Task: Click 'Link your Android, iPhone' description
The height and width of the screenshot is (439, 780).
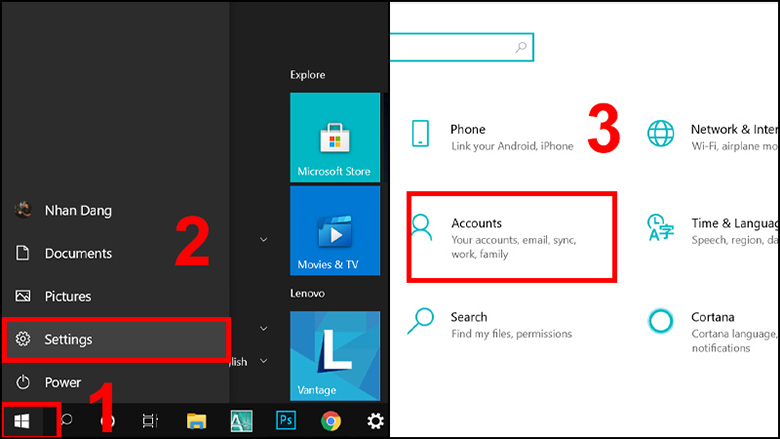Action: [x=512, y=146]
